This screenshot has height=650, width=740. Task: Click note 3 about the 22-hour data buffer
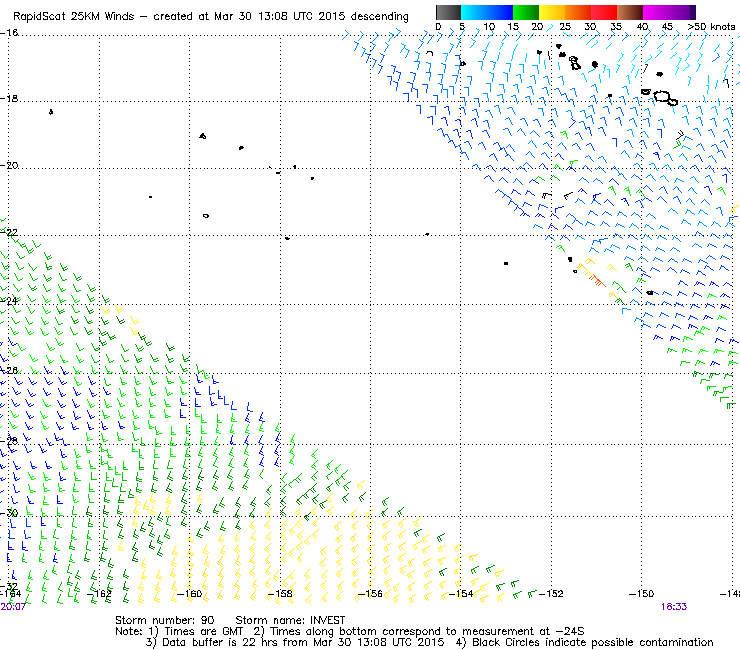(295, 642)
